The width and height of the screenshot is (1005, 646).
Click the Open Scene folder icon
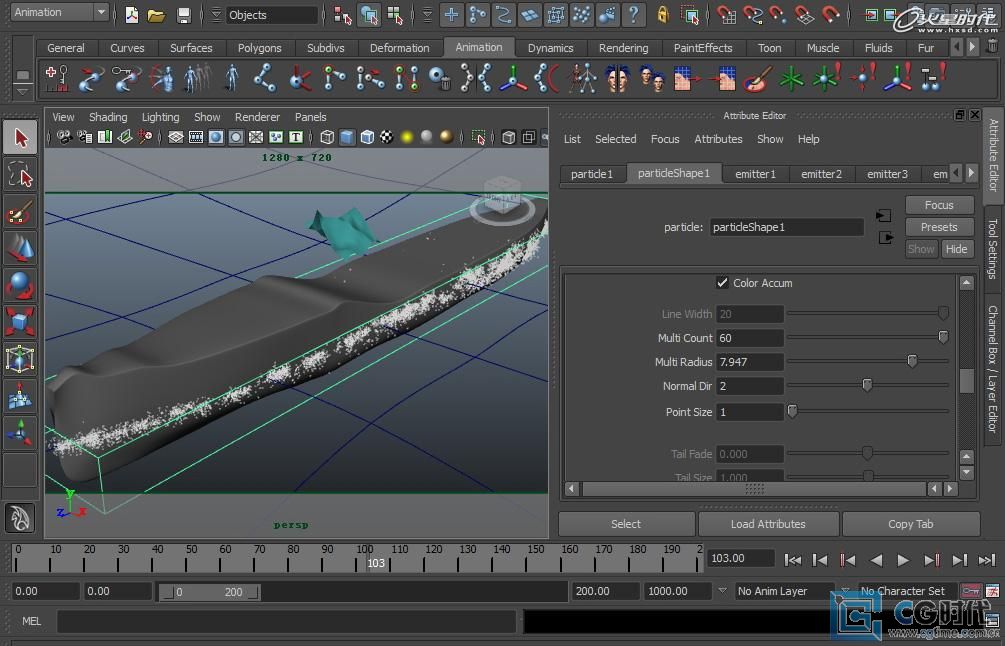pyautogui.click(x=156, y=15)
